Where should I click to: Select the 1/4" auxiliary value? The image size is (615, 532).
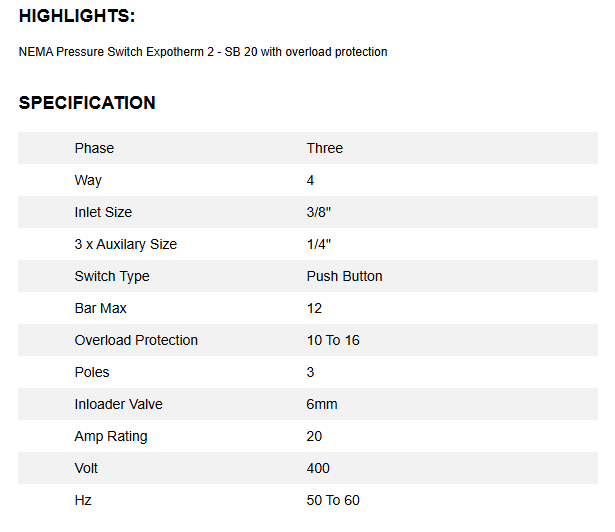318,244
